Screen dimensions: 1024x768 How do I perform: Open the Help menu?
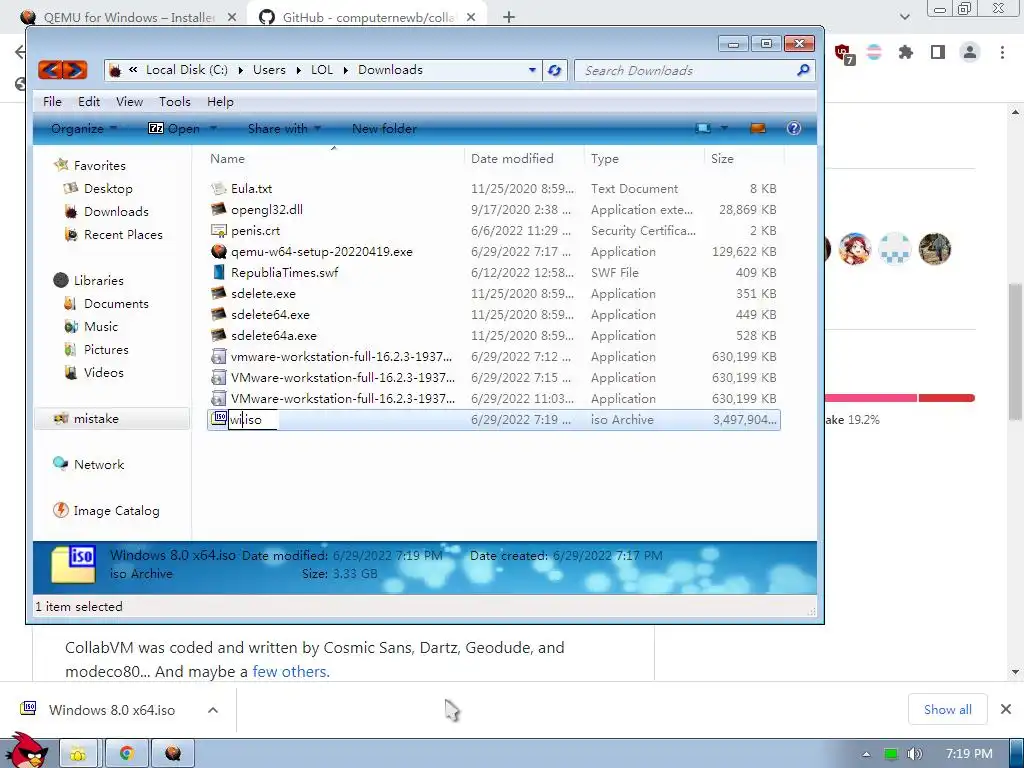[x=220, y=101]
